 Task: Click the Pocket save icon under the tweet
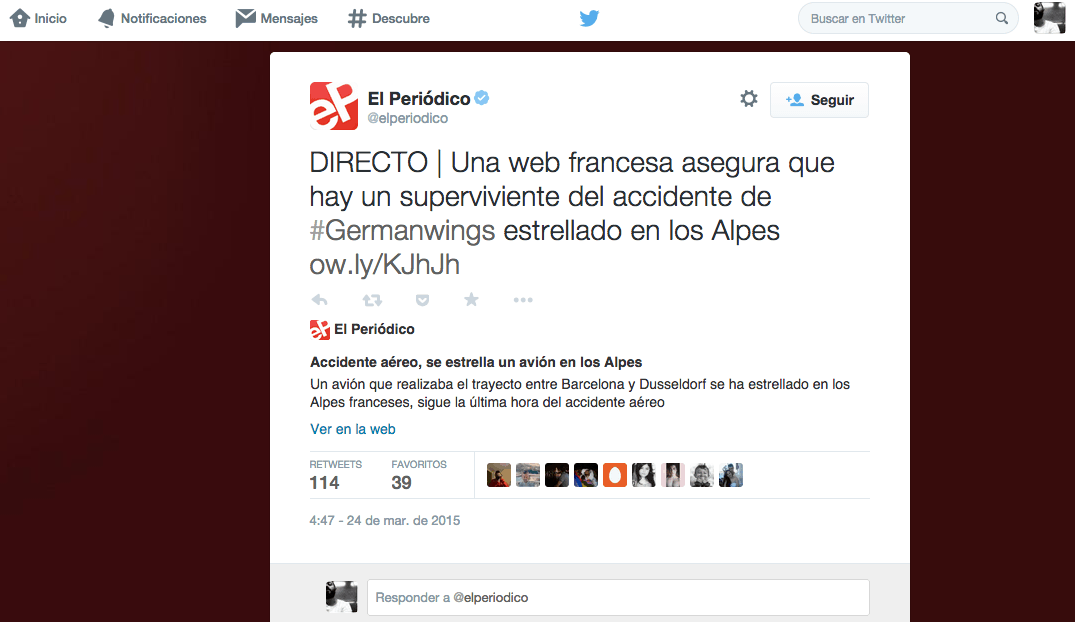(422, 300)
